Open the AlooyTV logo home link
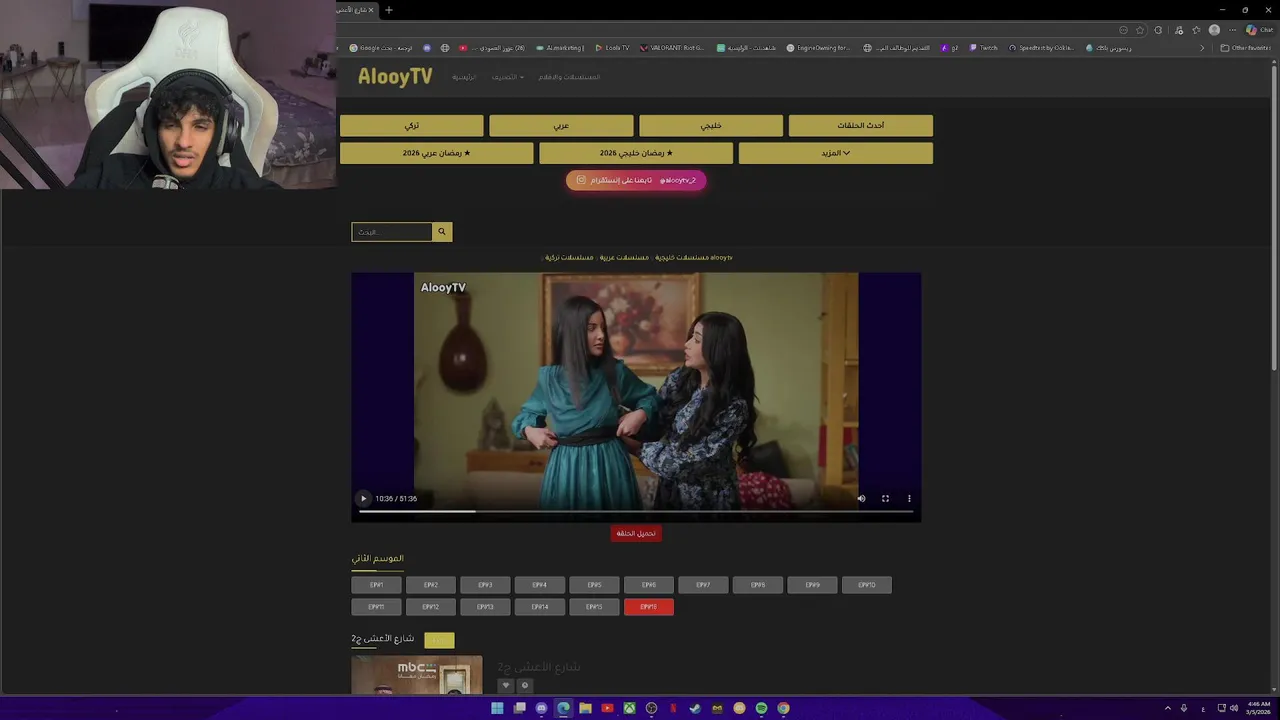 tap(395, 77)
